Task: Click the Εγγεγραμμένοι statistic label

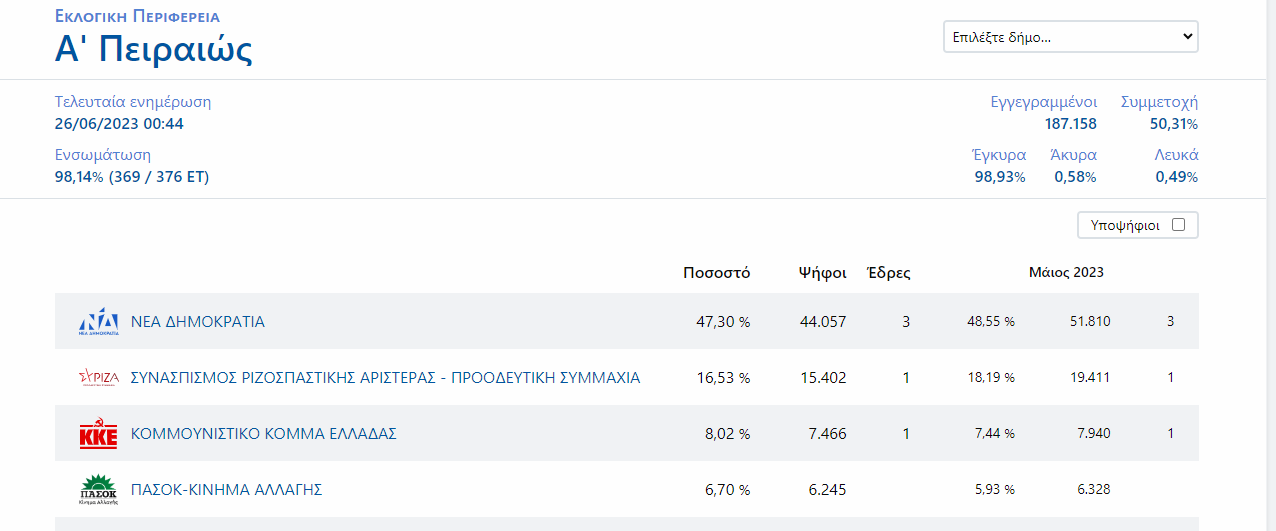Action: point(1043,102)
